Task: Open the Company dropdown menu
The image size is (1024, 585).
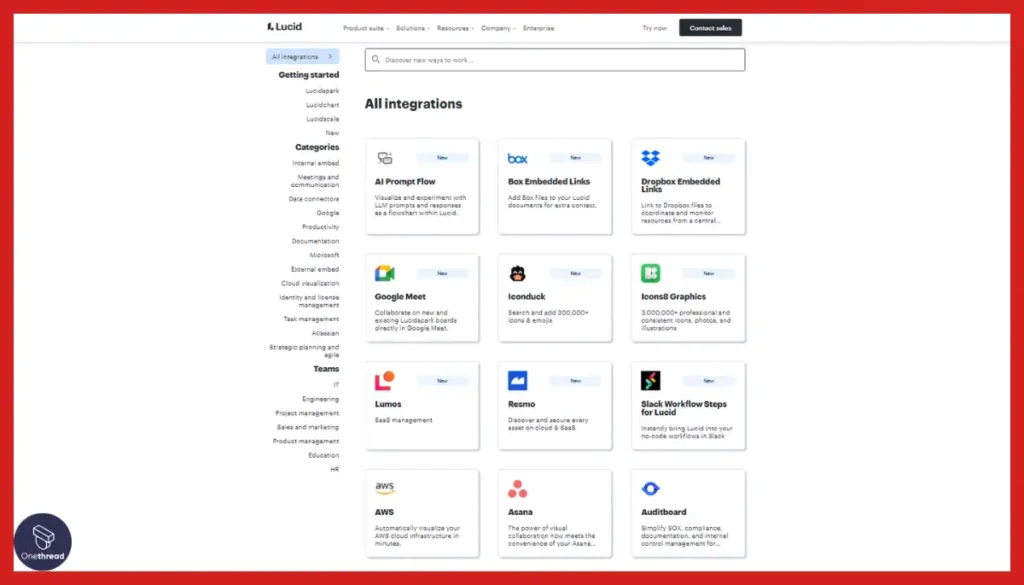Action: point(498,28)
